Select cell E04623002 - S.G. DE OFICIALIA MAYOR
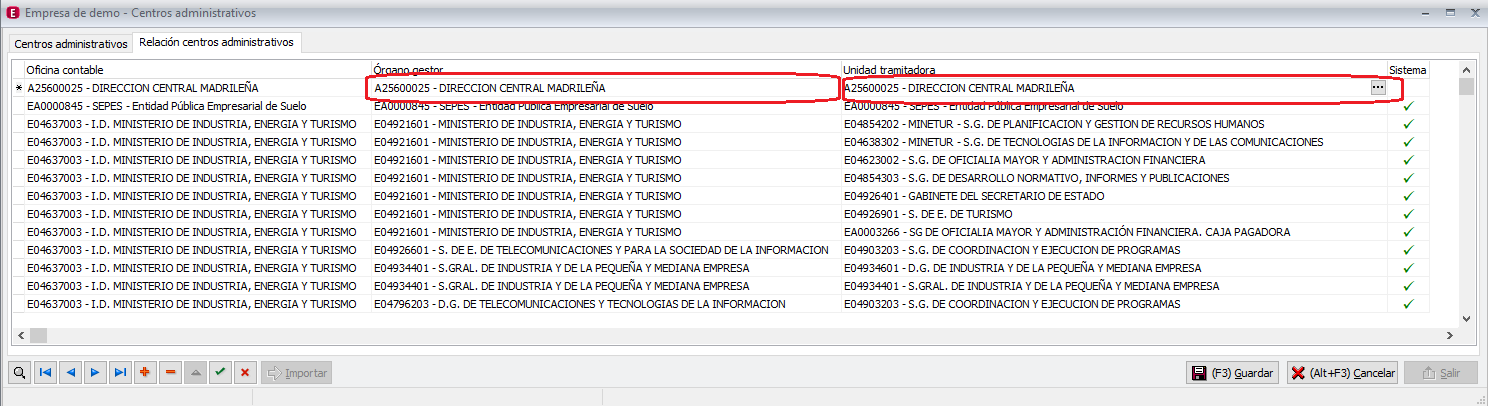Screen dimensions: 1488x406 click(x=1114, y=160)
